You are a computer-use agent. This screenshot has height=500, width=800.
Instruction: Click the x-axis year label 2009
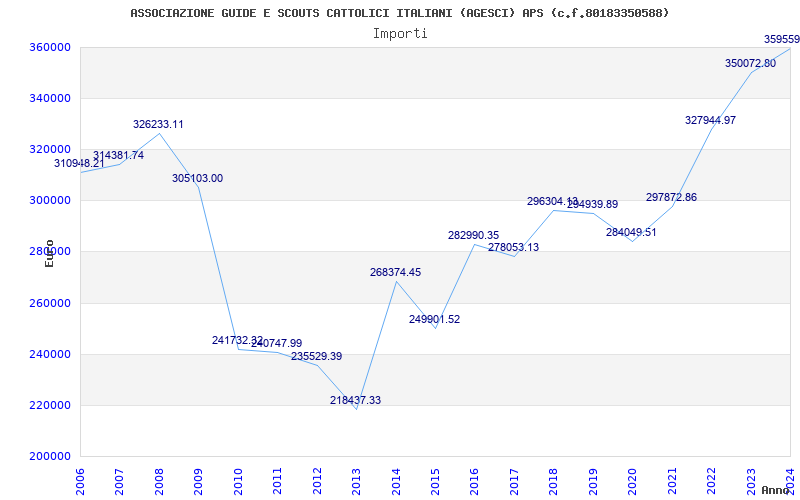[x=198, y=481]
